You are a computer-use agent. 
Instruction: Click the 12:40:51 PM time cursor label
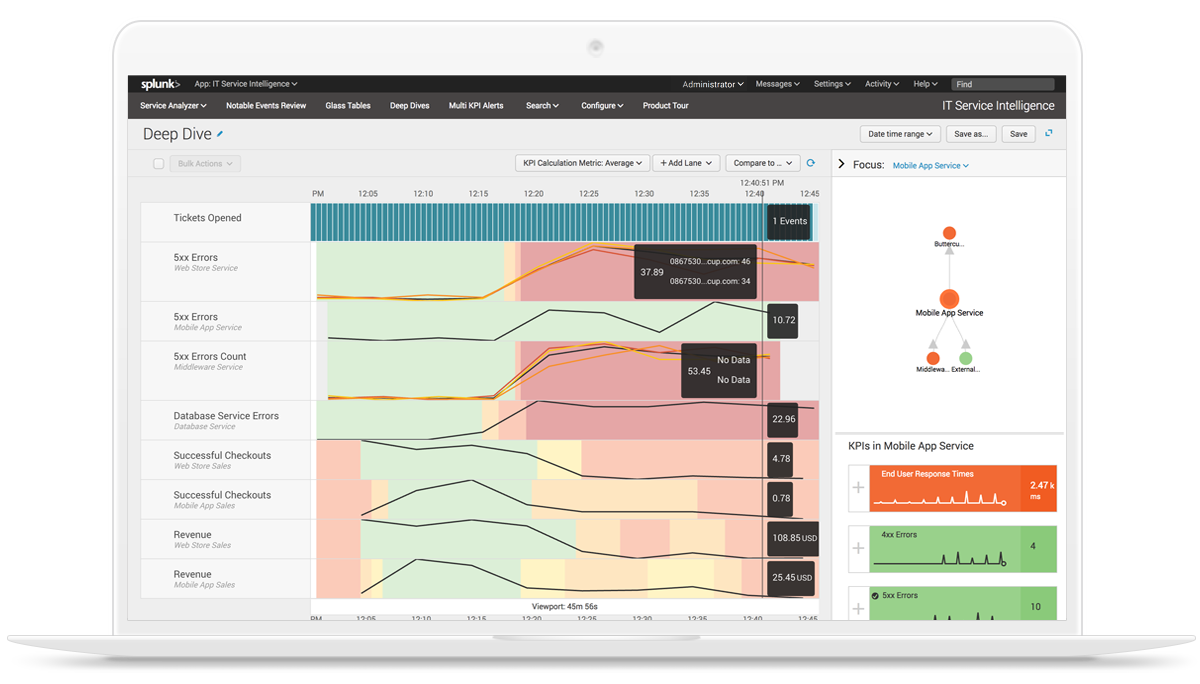point(762,183)
